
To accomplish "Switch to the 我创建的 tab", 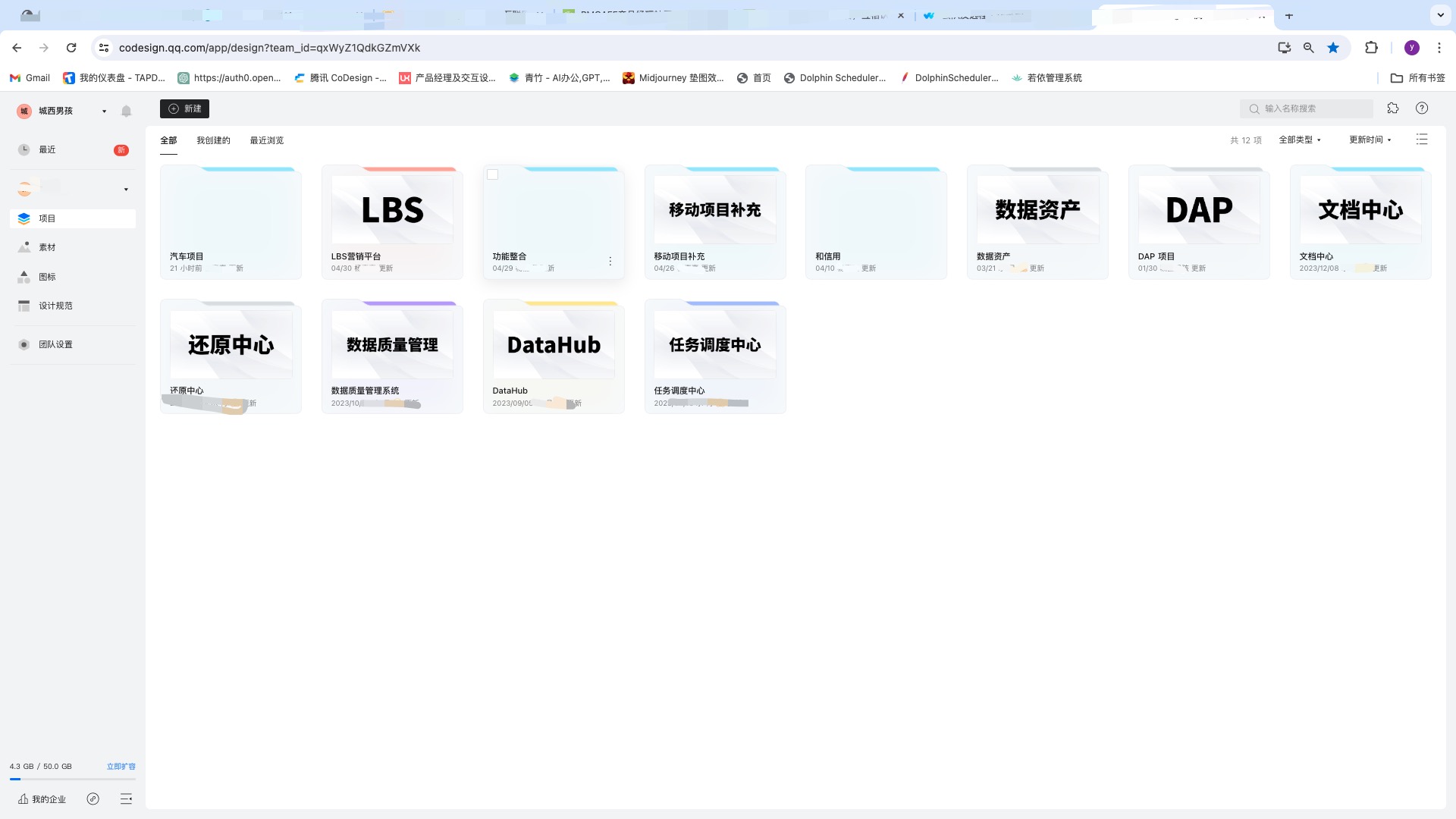I will coord(213,140).
